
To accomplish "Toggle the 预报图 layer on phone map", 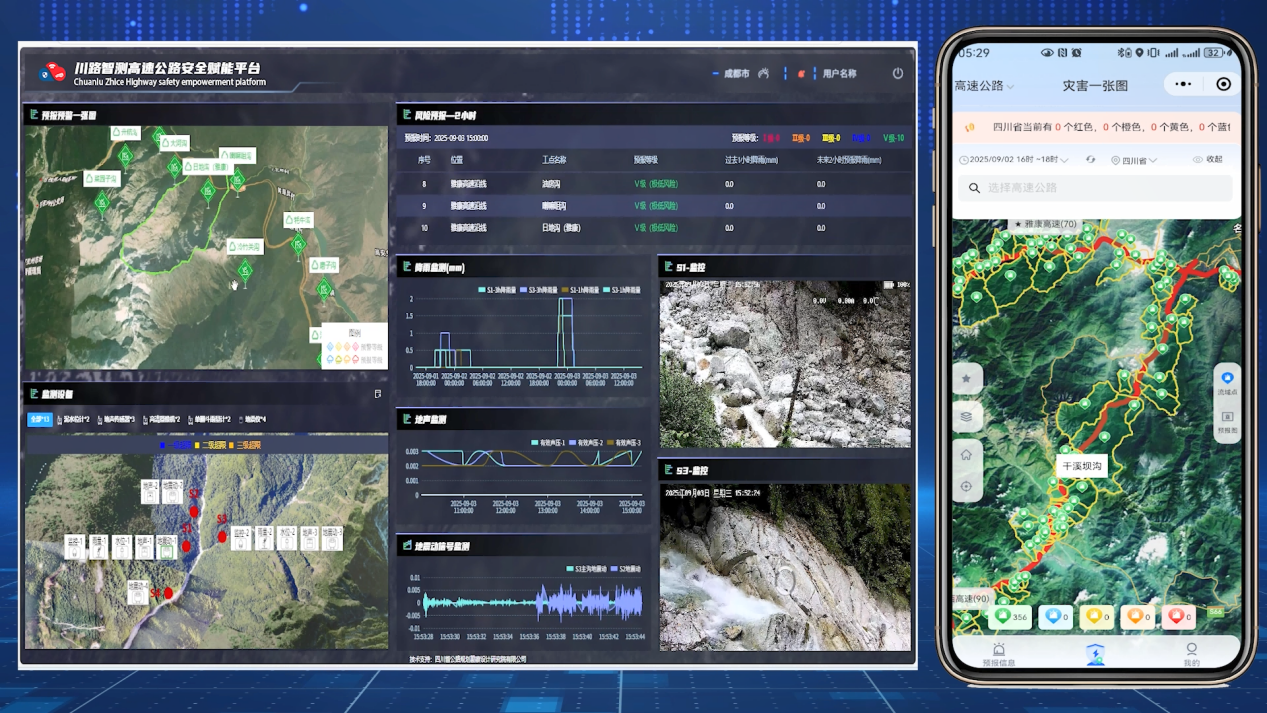I will click(x=1227, y=421).
